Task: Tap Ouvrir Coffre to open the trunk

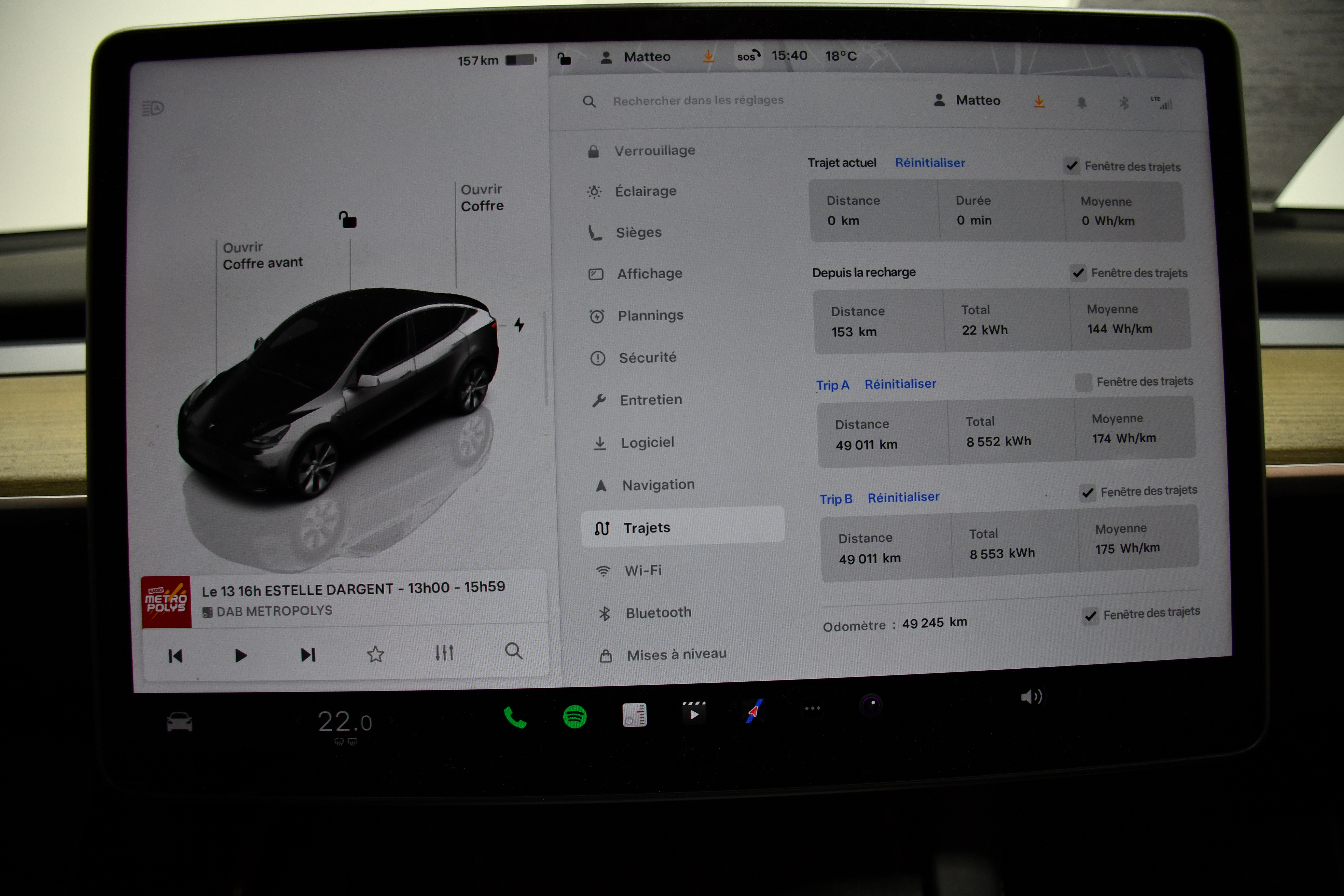Action: (x=482, y=198)
